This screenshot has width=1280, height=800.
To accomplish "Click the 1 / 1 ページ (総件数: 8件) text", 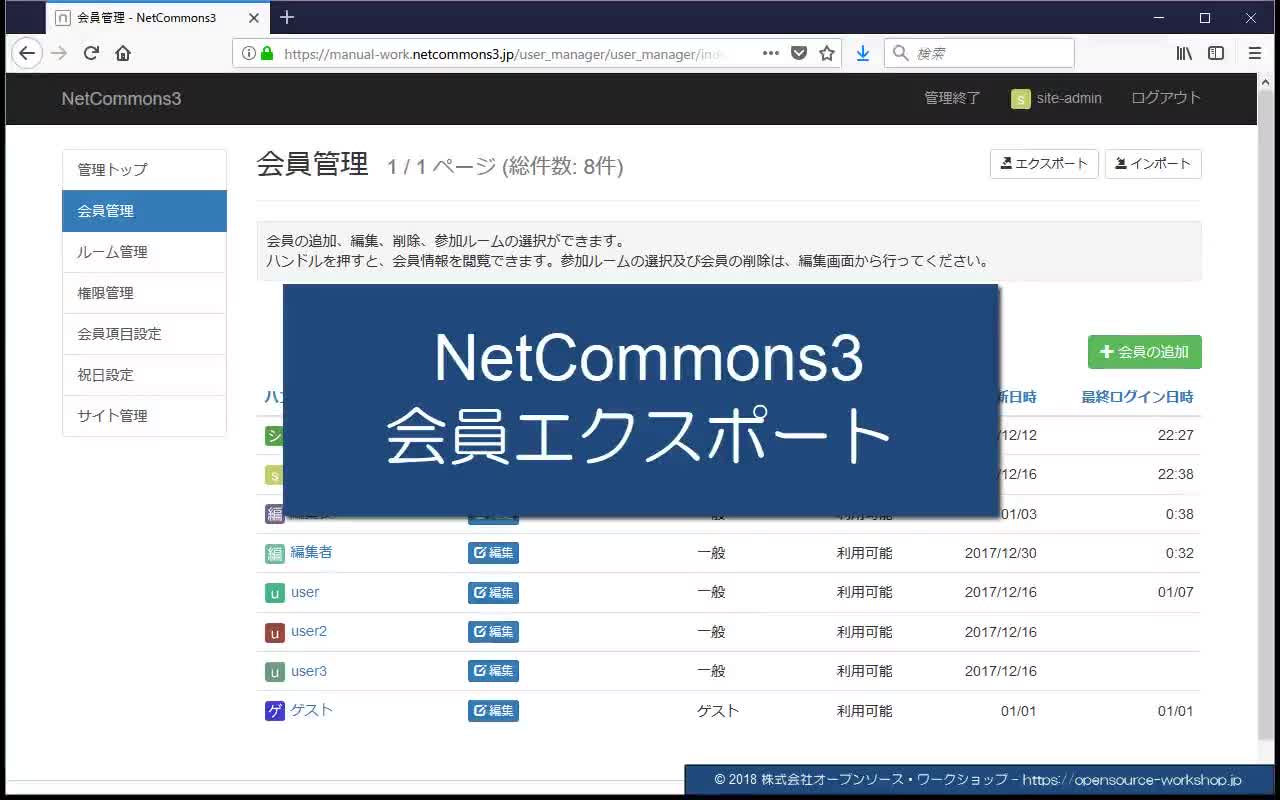I will point(505,167).
